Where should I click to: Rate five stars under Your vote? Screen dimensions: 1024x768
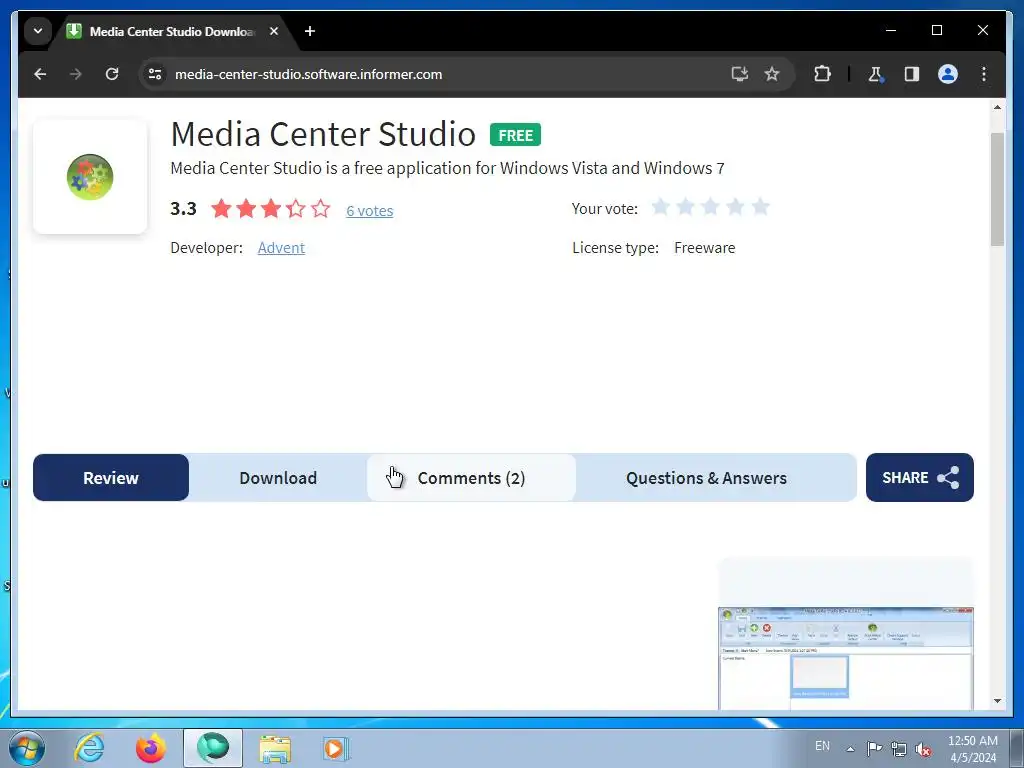pyautogui.click(x=760, y=208)
